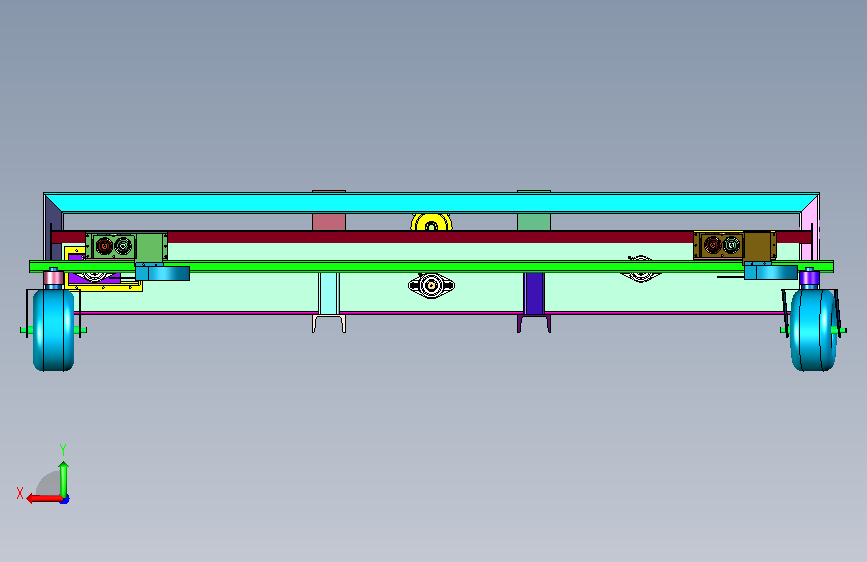The width and height of the screenshot is (867, 562).
Task: Click the green Y axis arrow on triad
Action: click(x=64, y=479)
